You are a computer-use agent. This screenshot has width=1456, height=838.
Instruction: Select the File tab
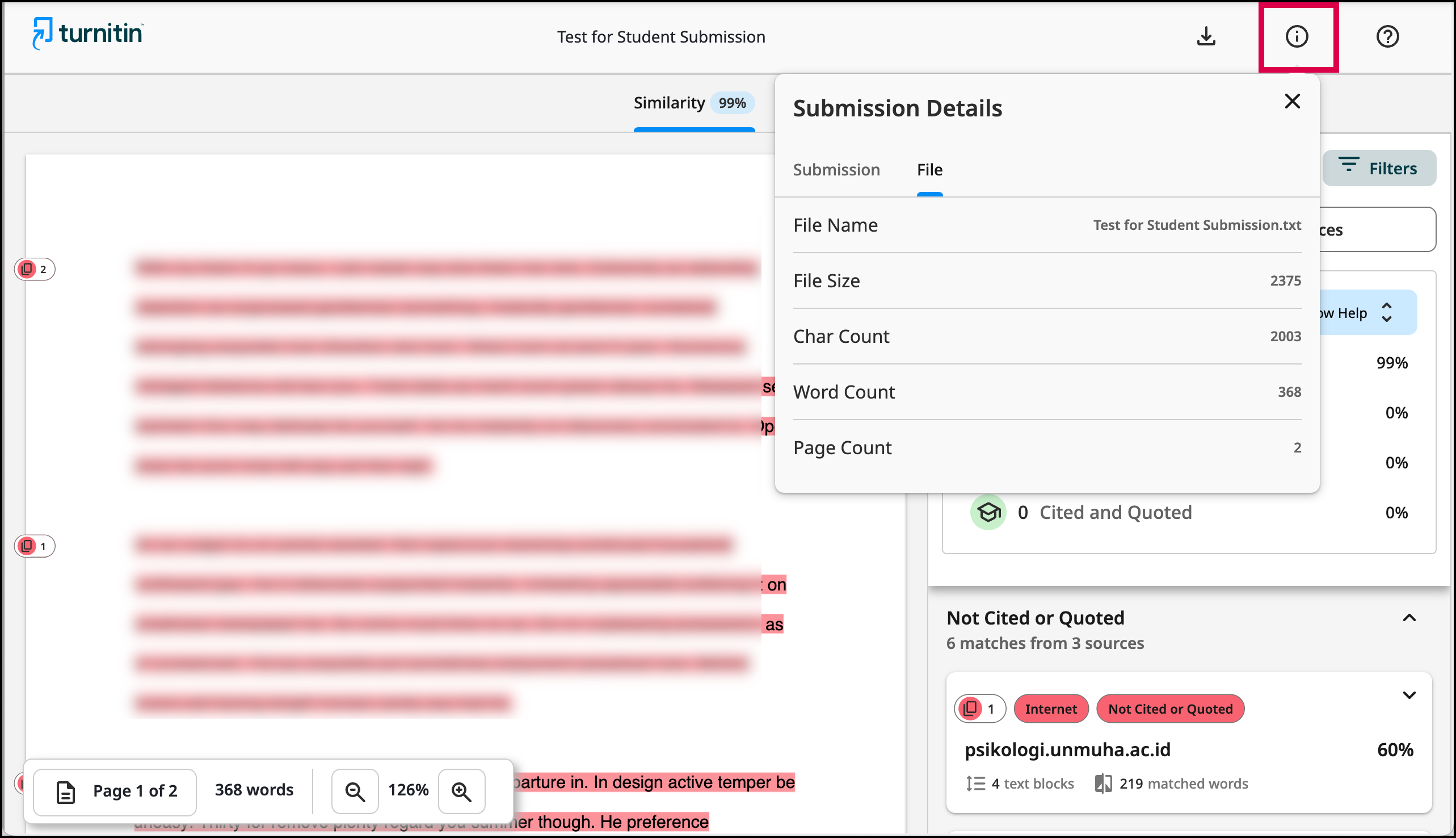tap(929, 170)
